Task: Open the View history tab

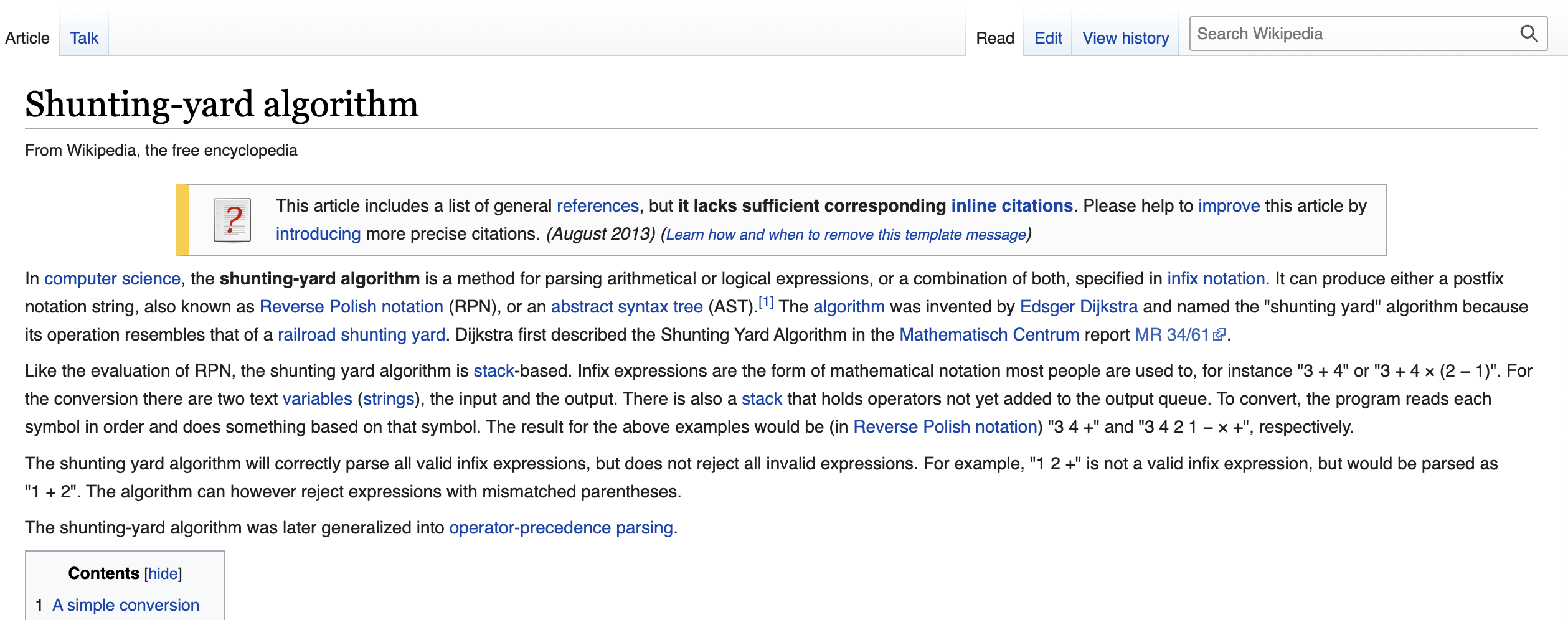Action: [x=1126, y=38]
